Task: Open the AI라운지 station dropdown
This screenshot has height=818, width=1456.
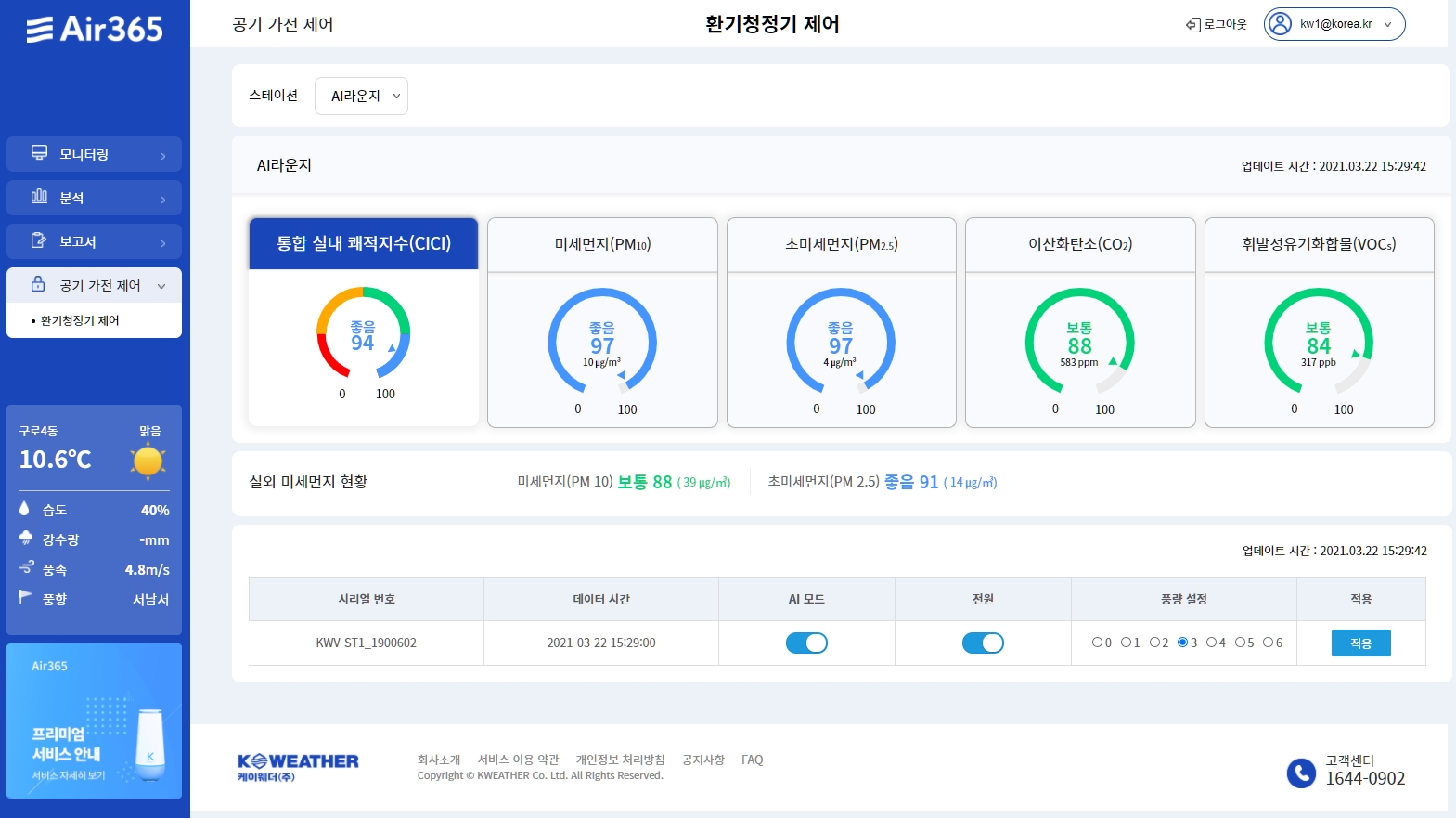Action: pyautogui.click(x=361, y=97)
